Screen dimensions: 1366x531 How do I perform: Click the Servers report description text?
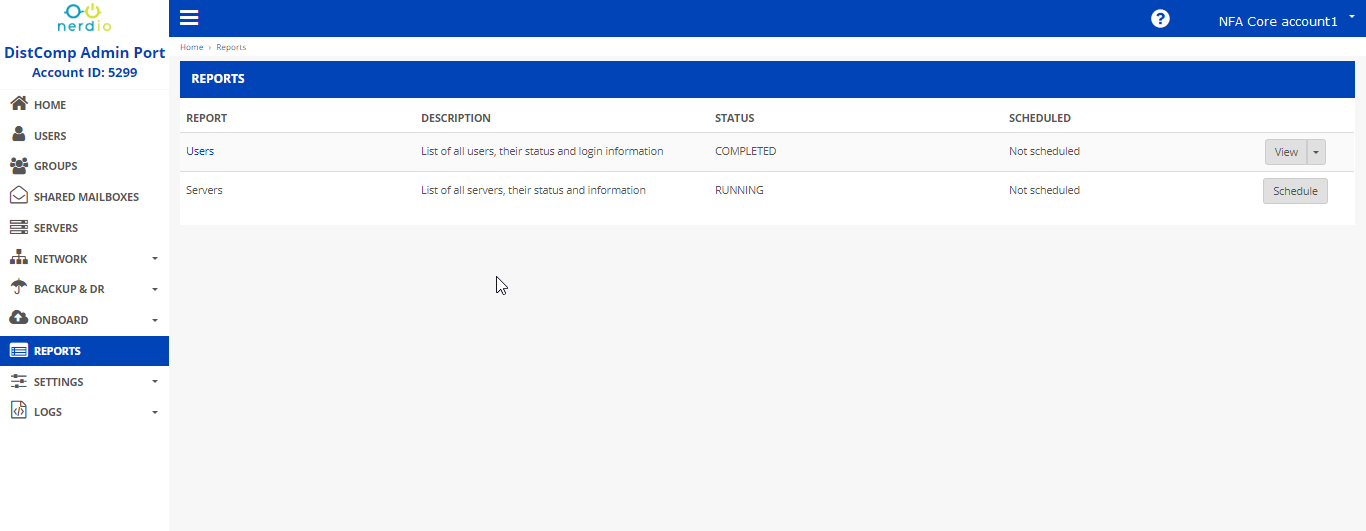coord(533,190)
